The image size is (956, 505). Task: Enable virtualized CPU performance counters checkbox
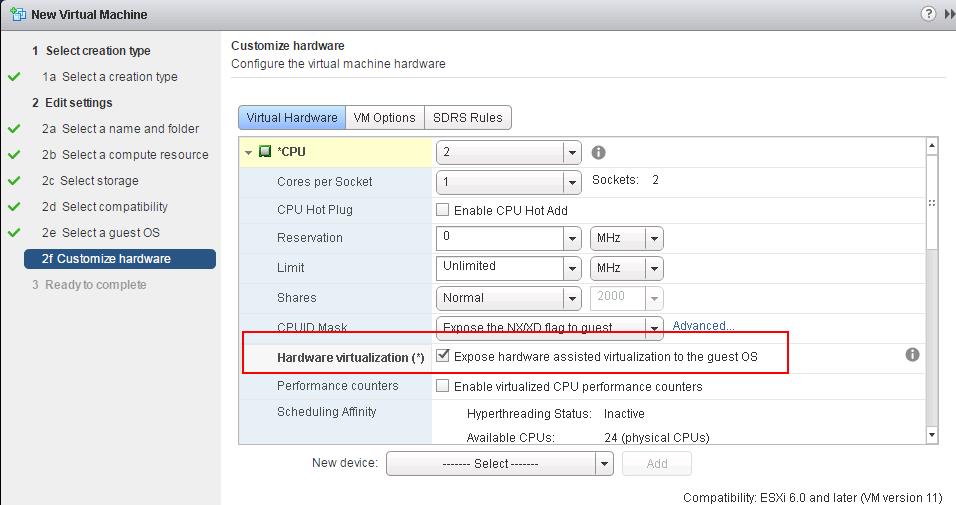click(x=443, y=385)
